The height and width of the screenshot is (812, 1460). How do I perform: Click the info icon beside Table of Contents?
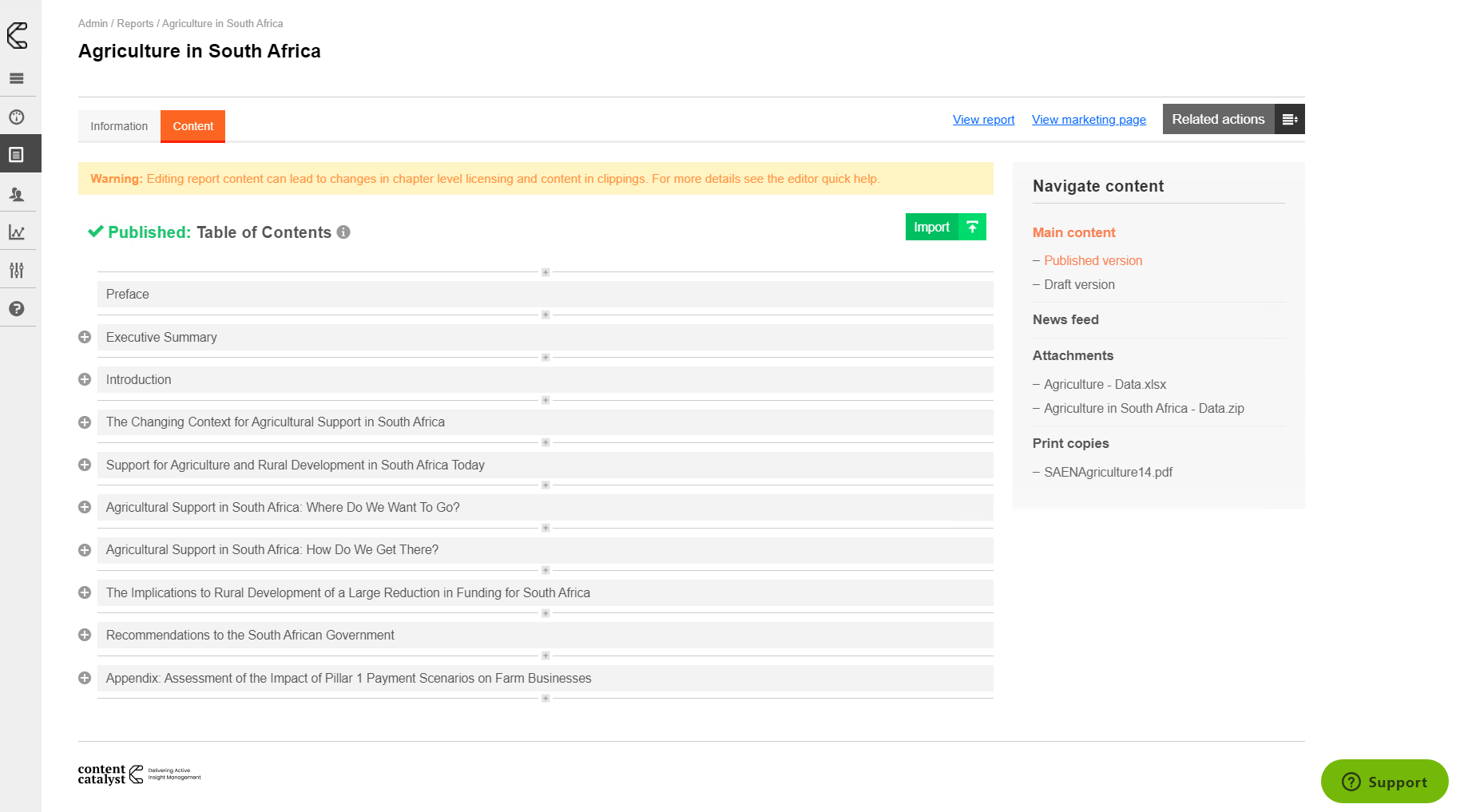click(343, 232)
